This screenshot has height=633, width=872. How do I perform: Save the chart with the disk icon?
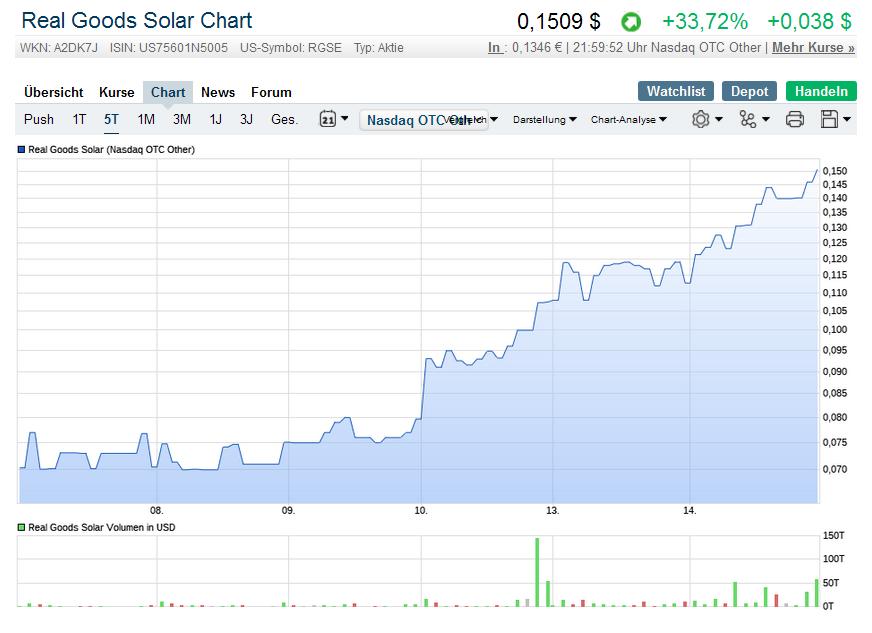point(829,118)
